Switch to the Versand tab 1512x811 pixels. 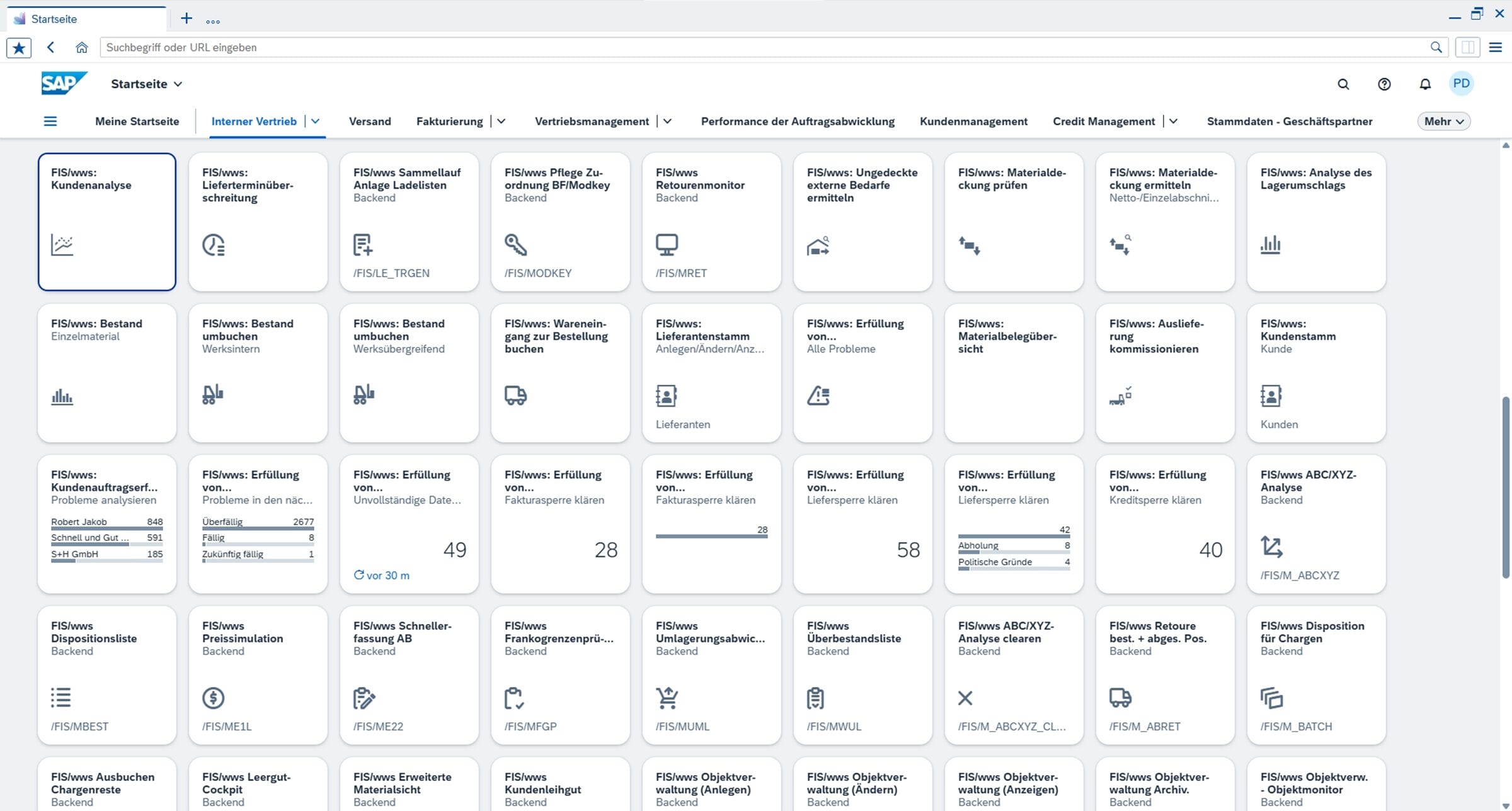(370, 121)
